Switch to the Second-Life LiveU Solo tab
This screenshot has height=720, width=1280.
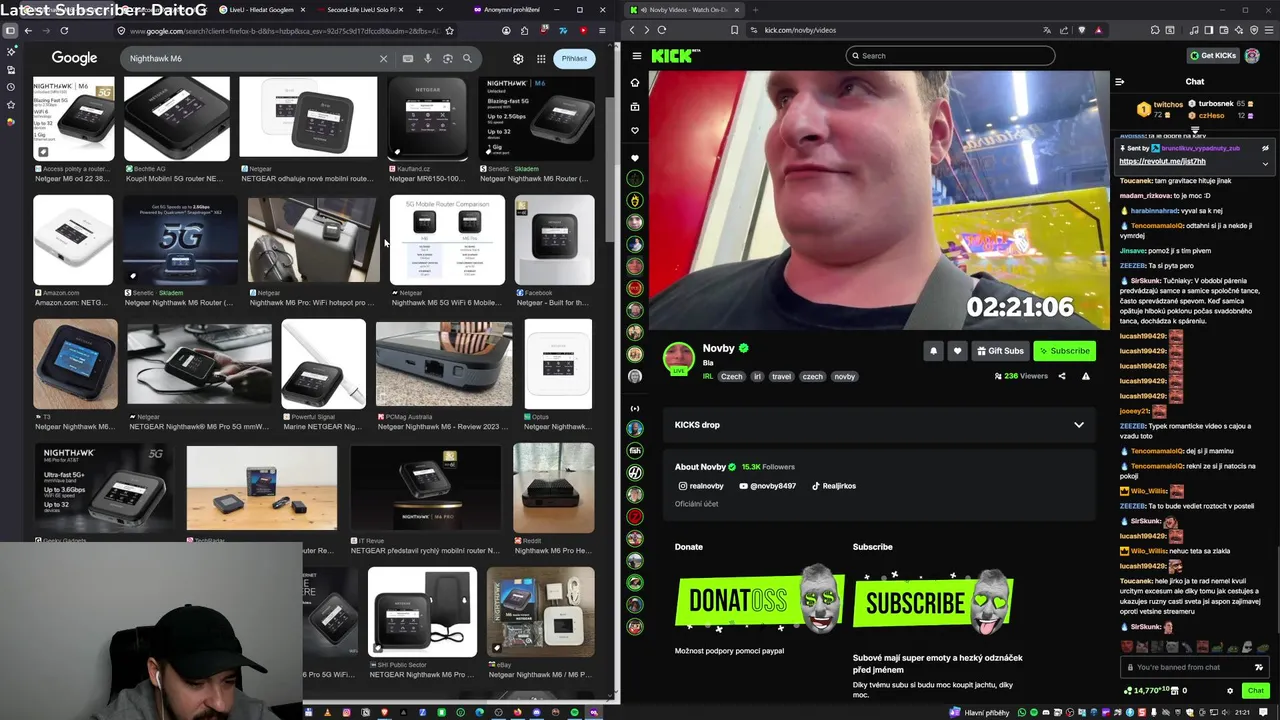click(362, 9)
